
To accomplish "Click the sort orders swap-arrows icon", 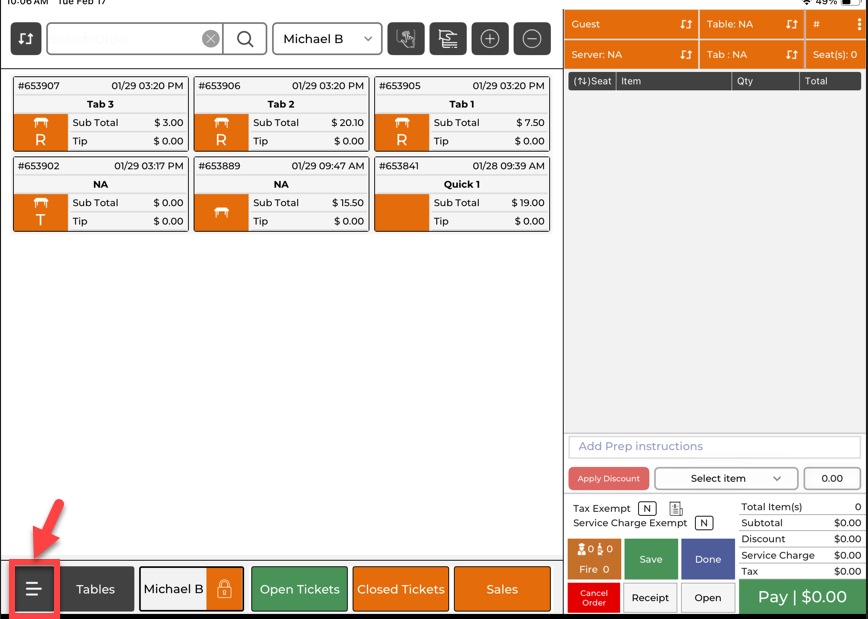I will 26,39.
